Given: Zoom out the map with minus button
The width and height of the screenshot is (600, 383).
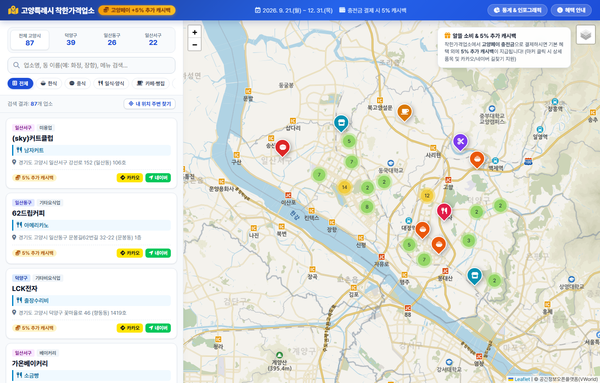Looking at the screenshot, I should (194, 44).
